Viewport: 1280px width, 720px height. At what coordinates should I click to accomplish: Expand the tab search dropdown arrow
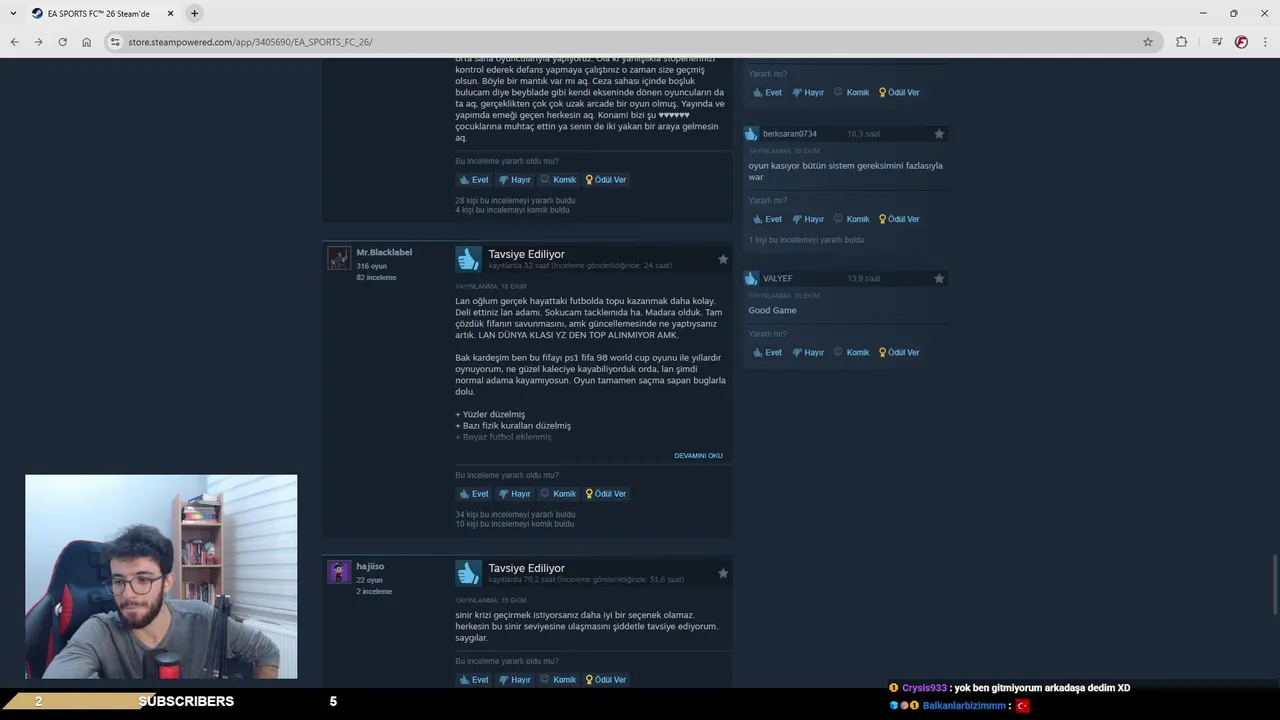pos(13,13)
